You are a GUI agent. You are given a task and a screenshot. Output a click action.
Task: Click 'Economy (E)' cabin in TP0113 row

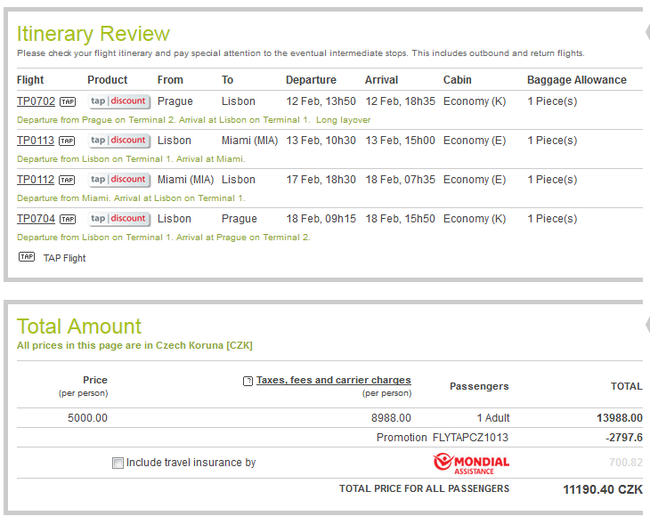(475, 141)
